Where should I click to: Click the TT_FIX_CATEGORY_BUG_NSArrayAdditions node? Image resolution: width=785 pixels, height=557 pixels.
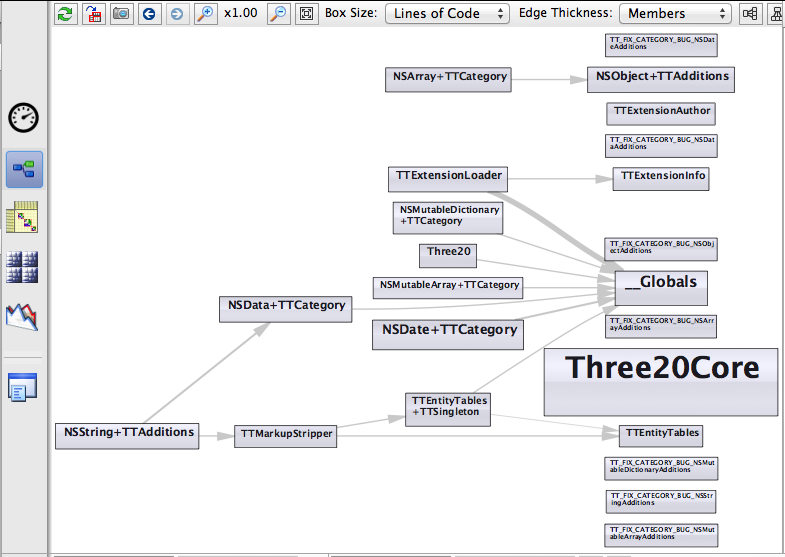point(661,327)
